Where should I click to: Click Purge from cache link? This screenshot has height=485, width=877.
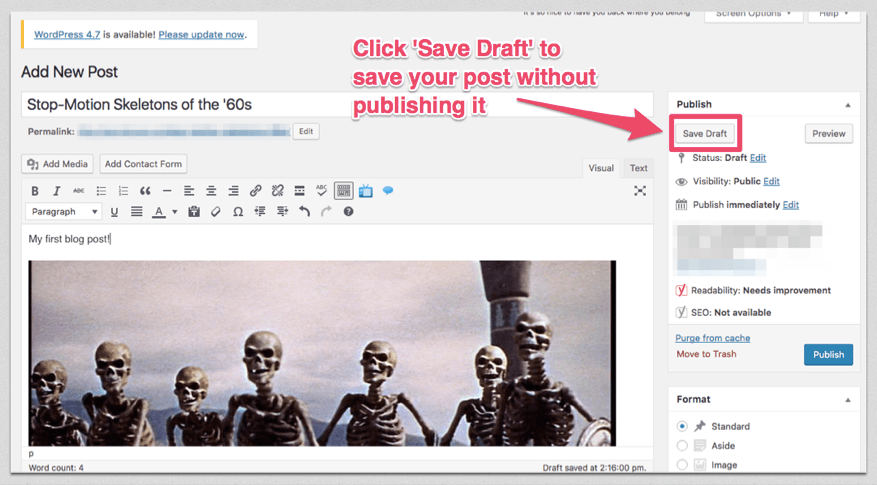(x=713, y=338)
